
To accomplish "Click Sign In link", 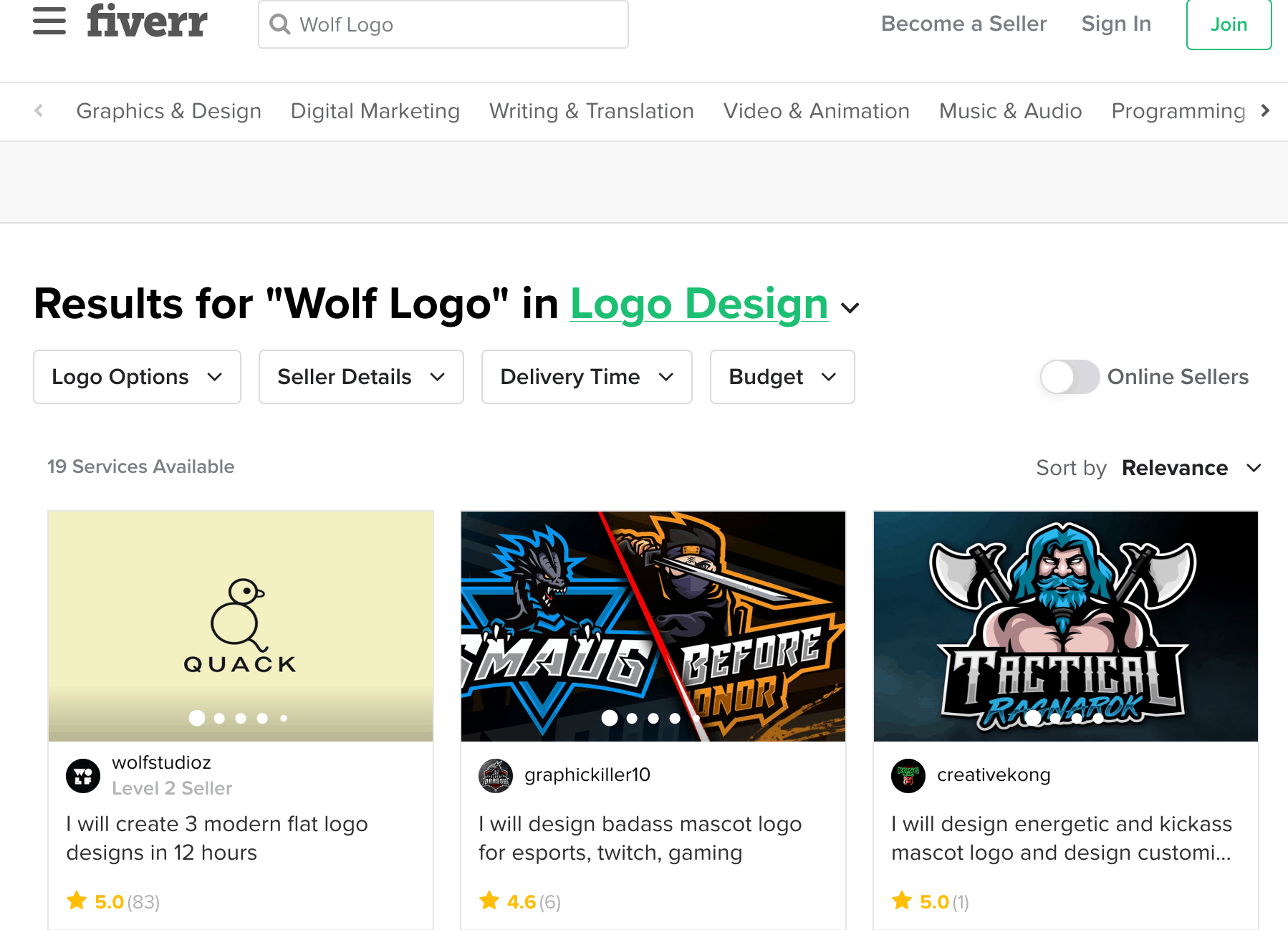I will coord(1116,24).
